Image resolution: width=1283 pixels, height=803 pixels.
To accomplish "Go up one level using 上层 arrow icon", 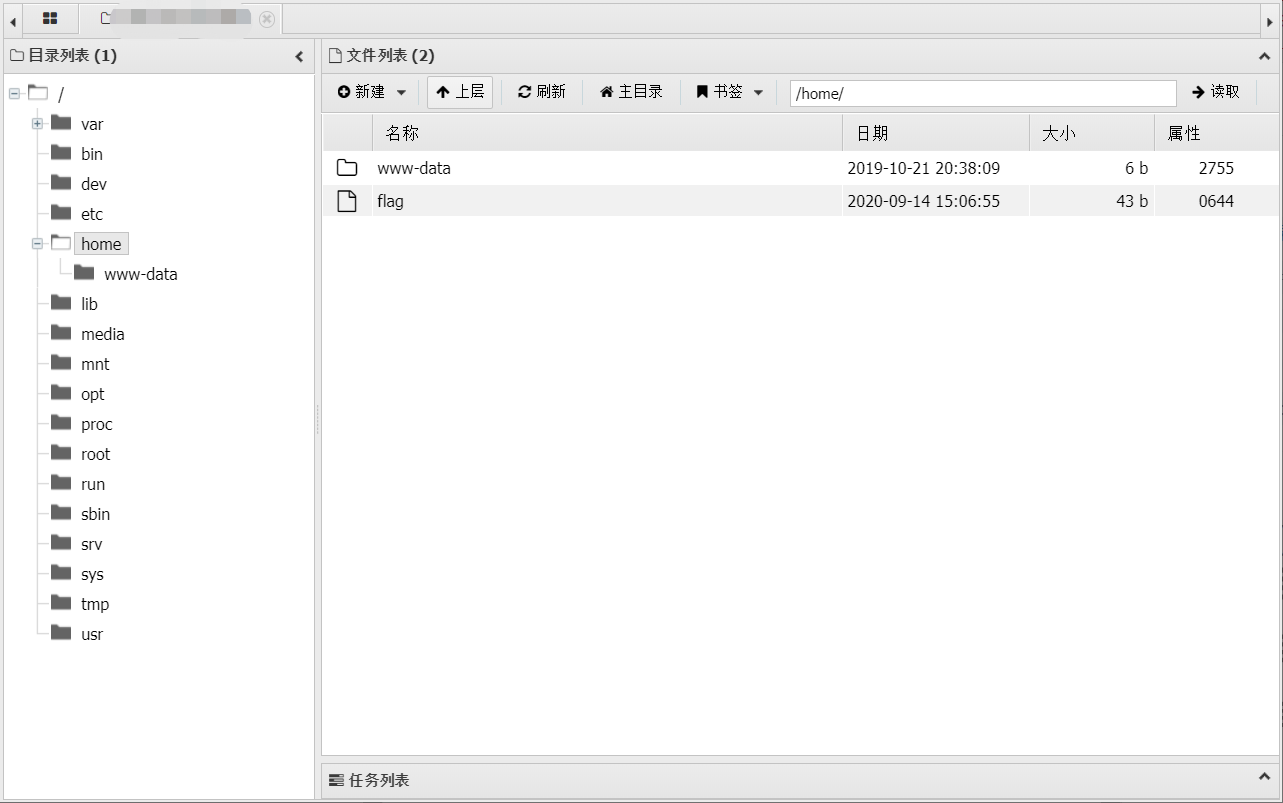I will pos(443,92).
